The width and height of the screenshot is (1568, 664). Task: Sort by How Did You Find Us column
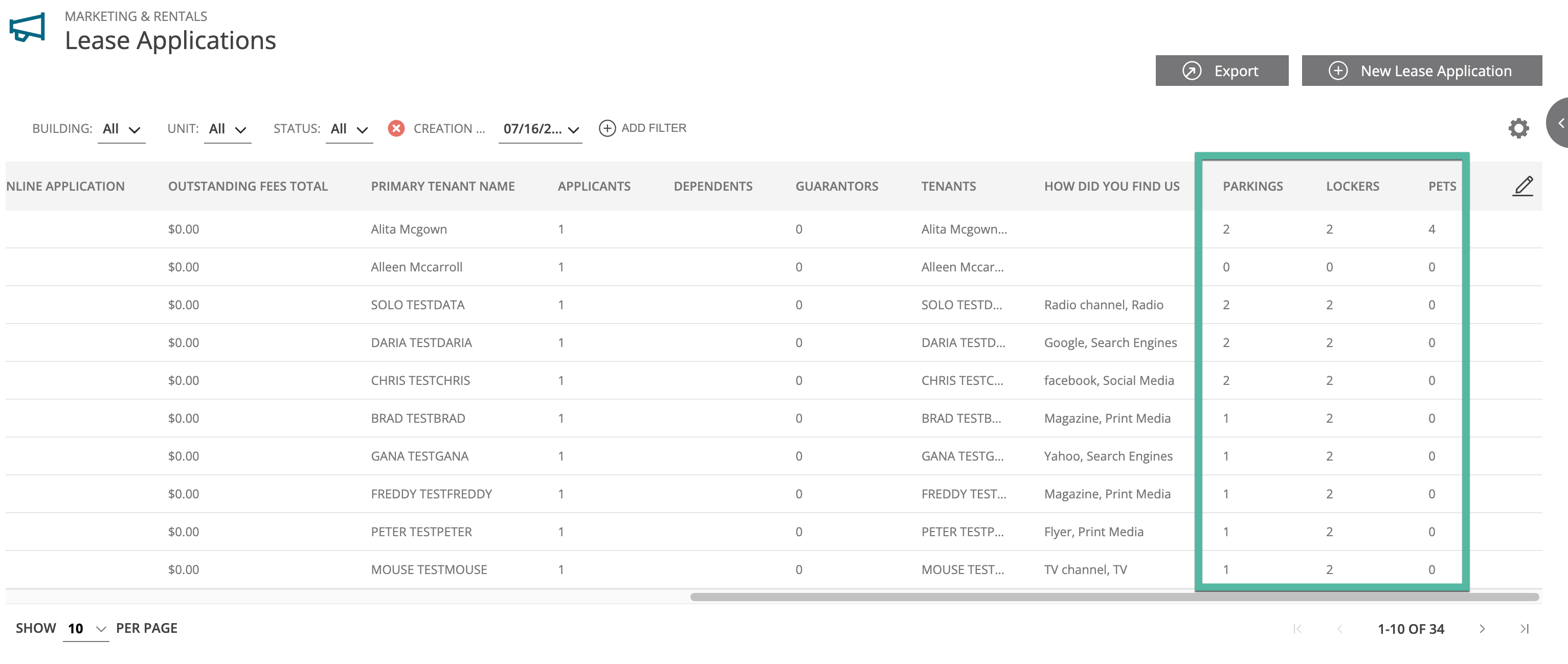1111,186
